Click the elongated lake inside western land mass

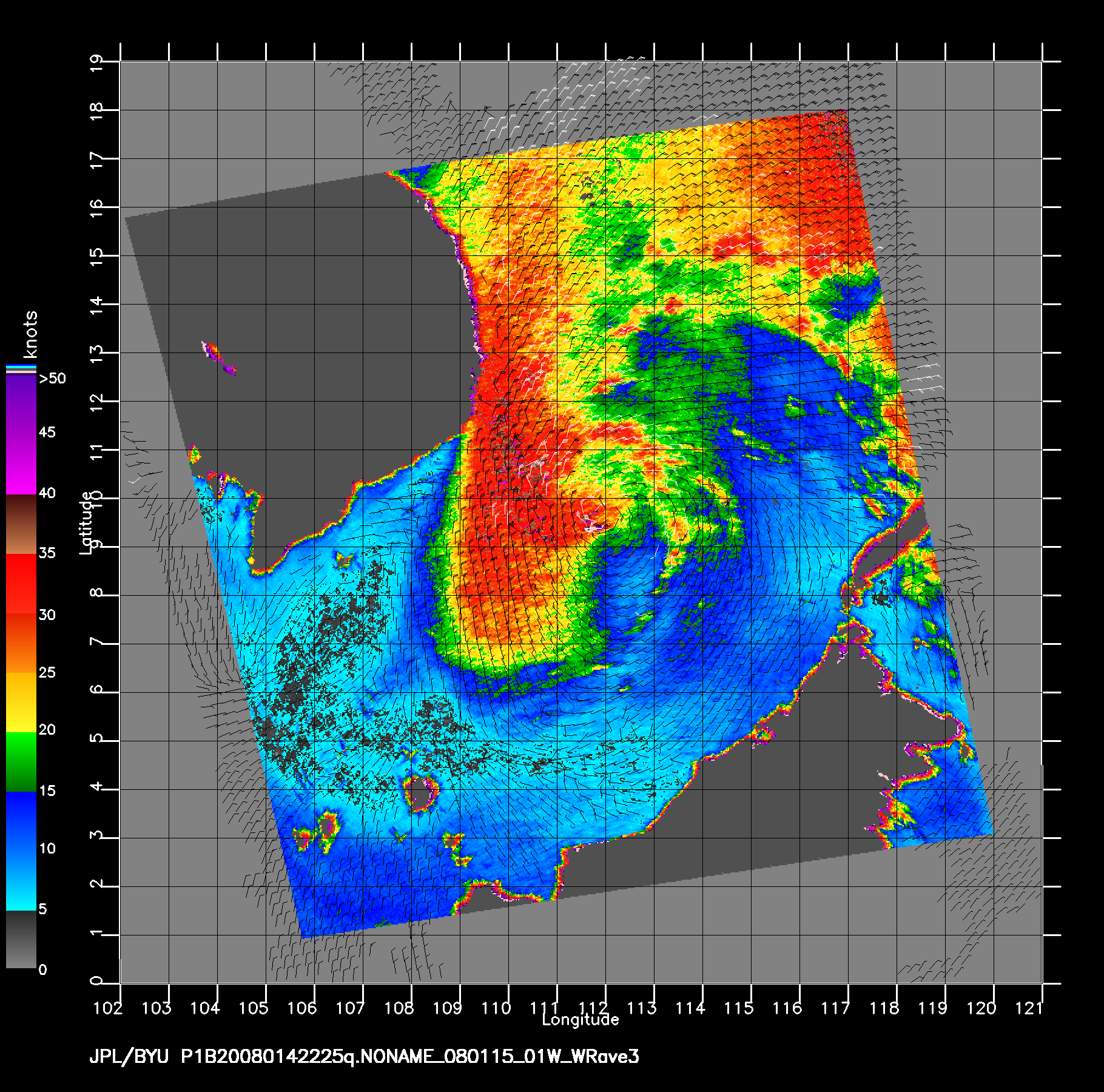[x=218, y=358]
